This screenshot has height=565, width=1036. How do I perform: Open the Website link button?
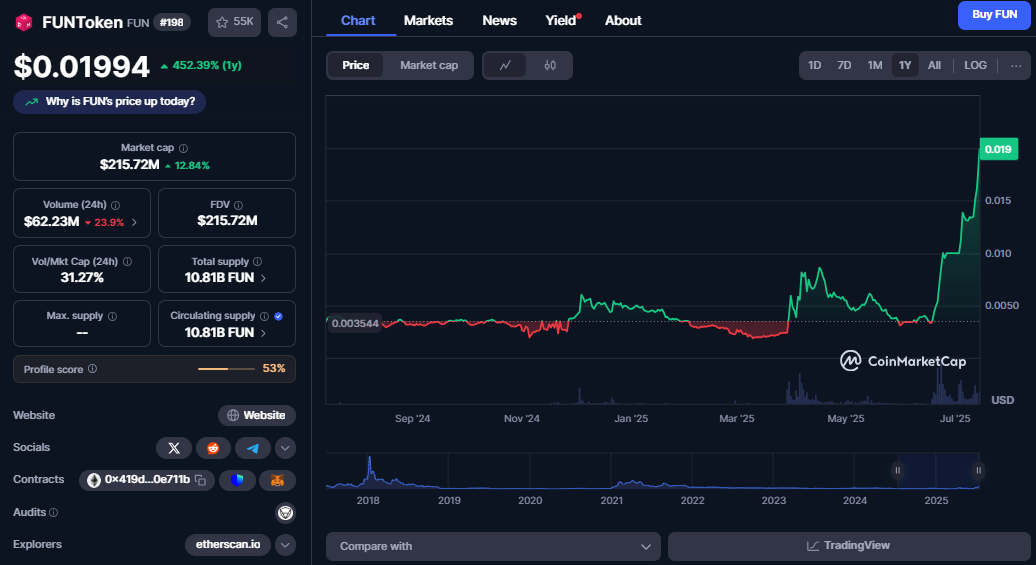[x=257, y=416]
